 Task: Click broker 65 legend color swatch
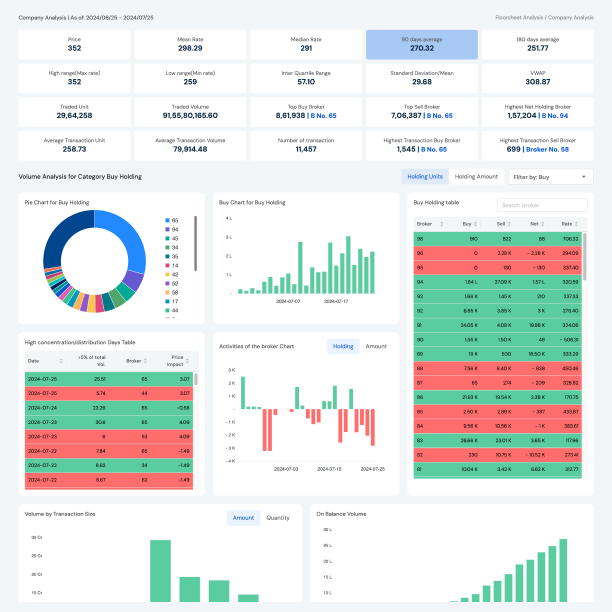(166, 219)
